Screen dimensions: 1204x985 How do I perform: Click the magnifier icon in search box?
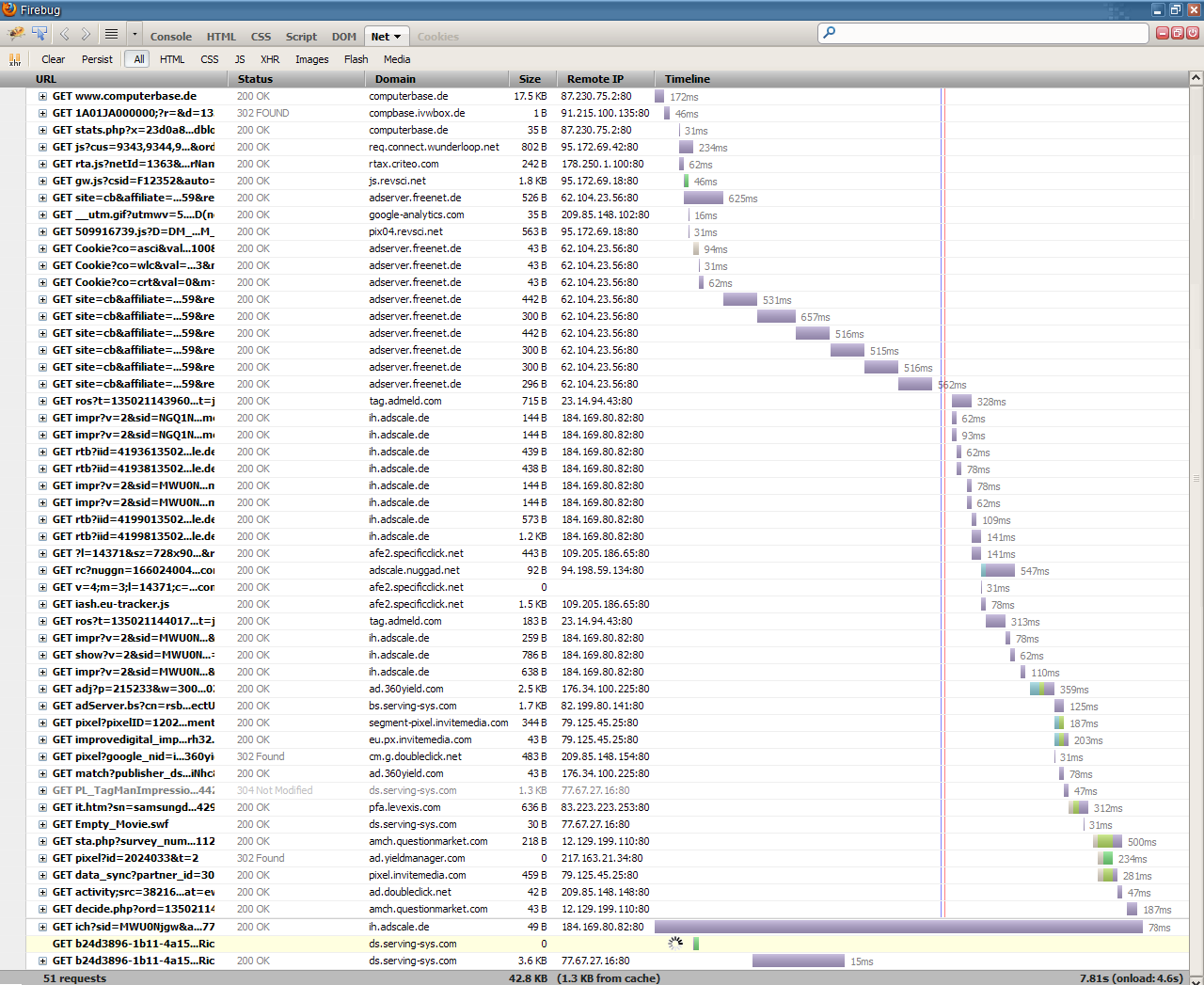click(829, 33)
